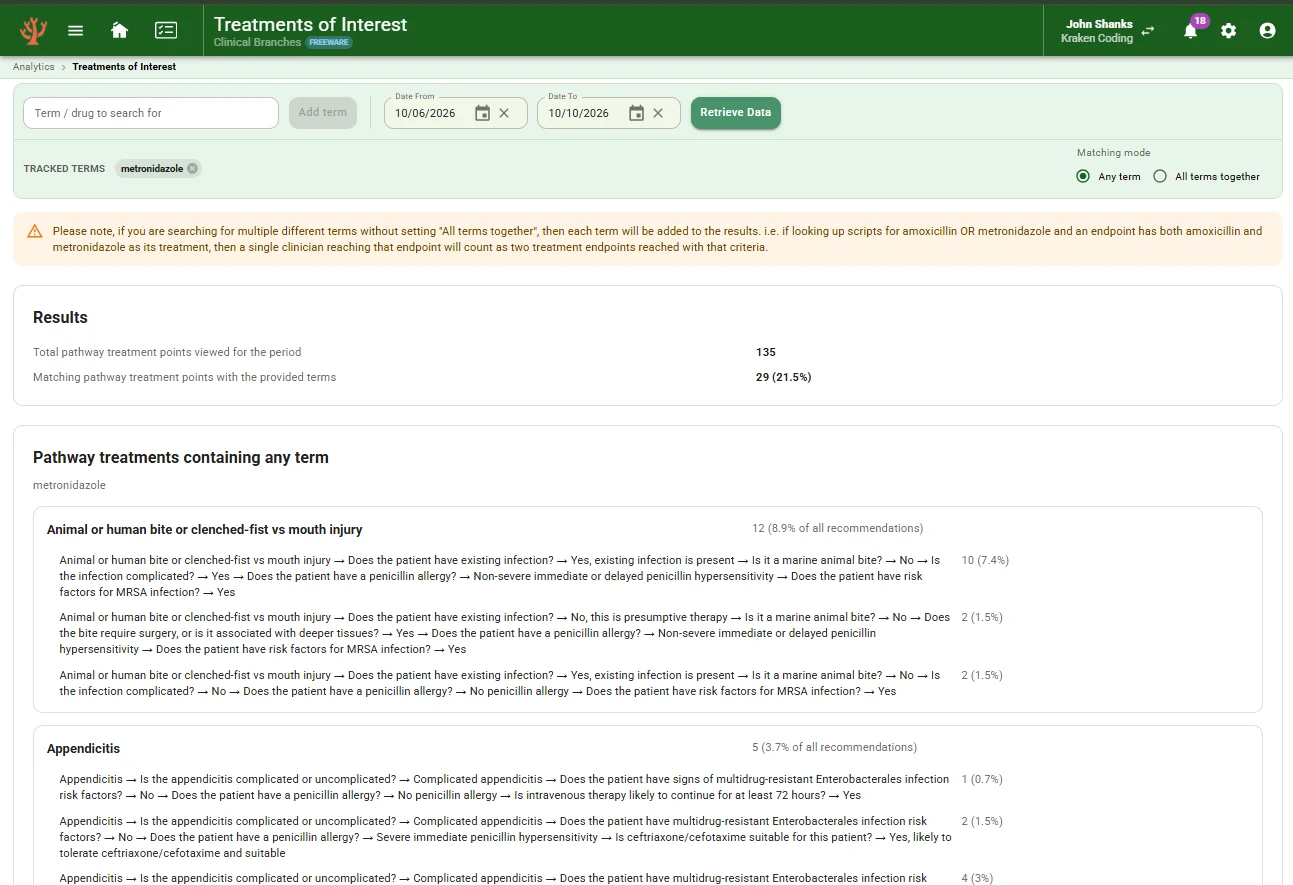Focus the term / drug search field
This screenshot has width=1293, height=885.
click(x=151, y=113)
